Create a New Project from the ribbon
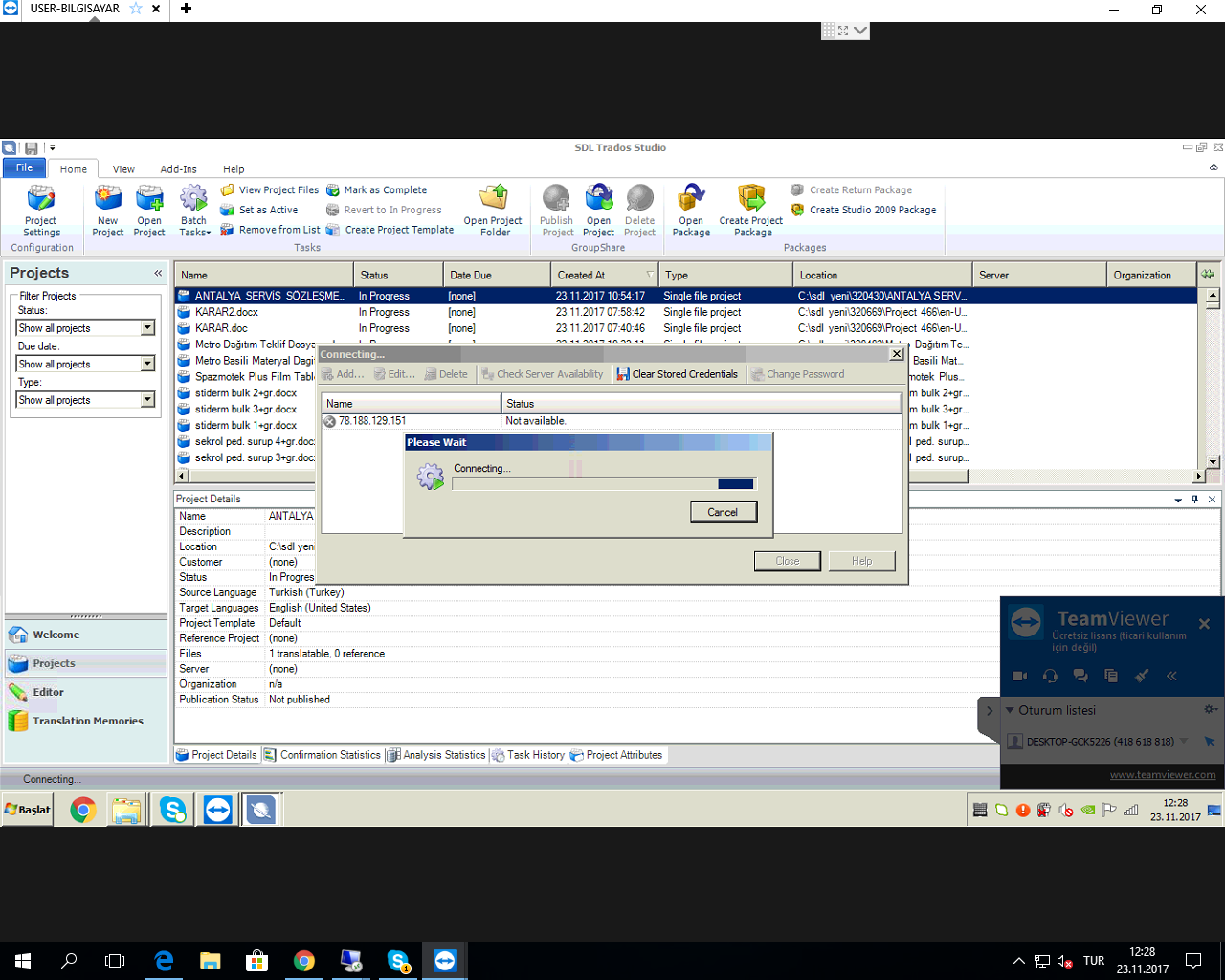 (108, 211)
